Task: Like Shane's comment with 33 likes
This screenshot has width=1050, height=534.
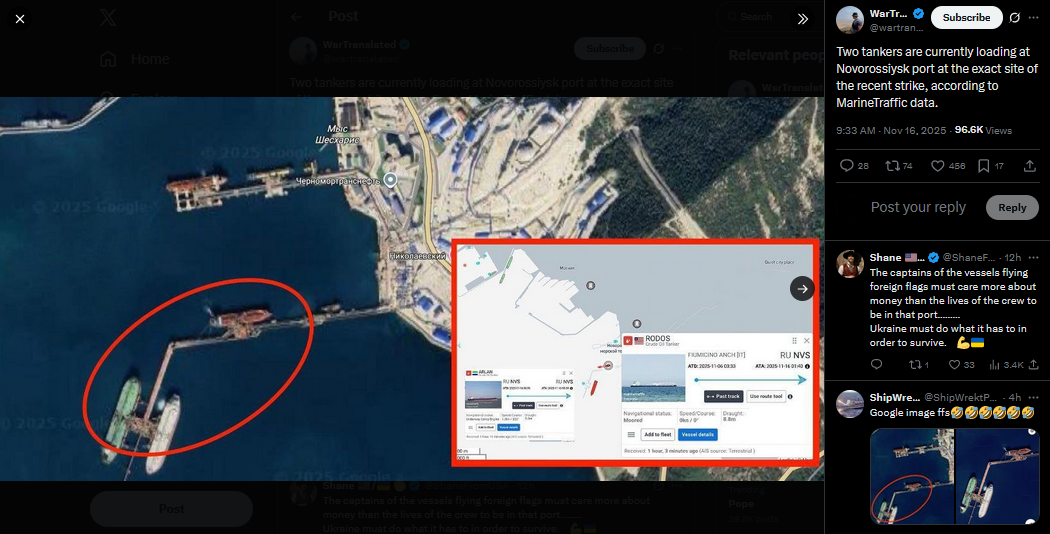Action: pos(962,364)
